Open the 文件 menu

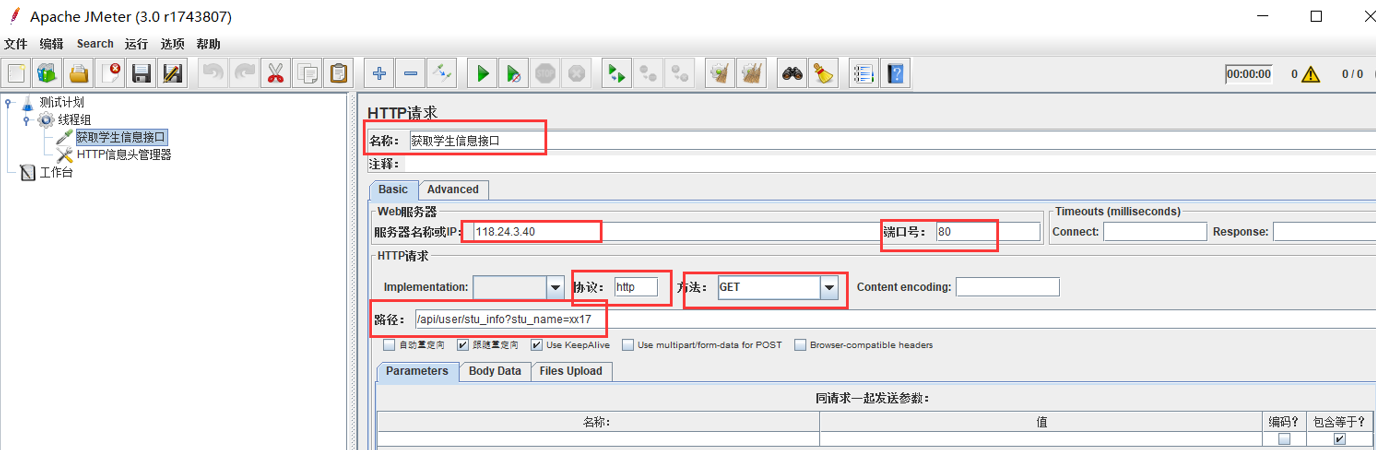[15, 44]
